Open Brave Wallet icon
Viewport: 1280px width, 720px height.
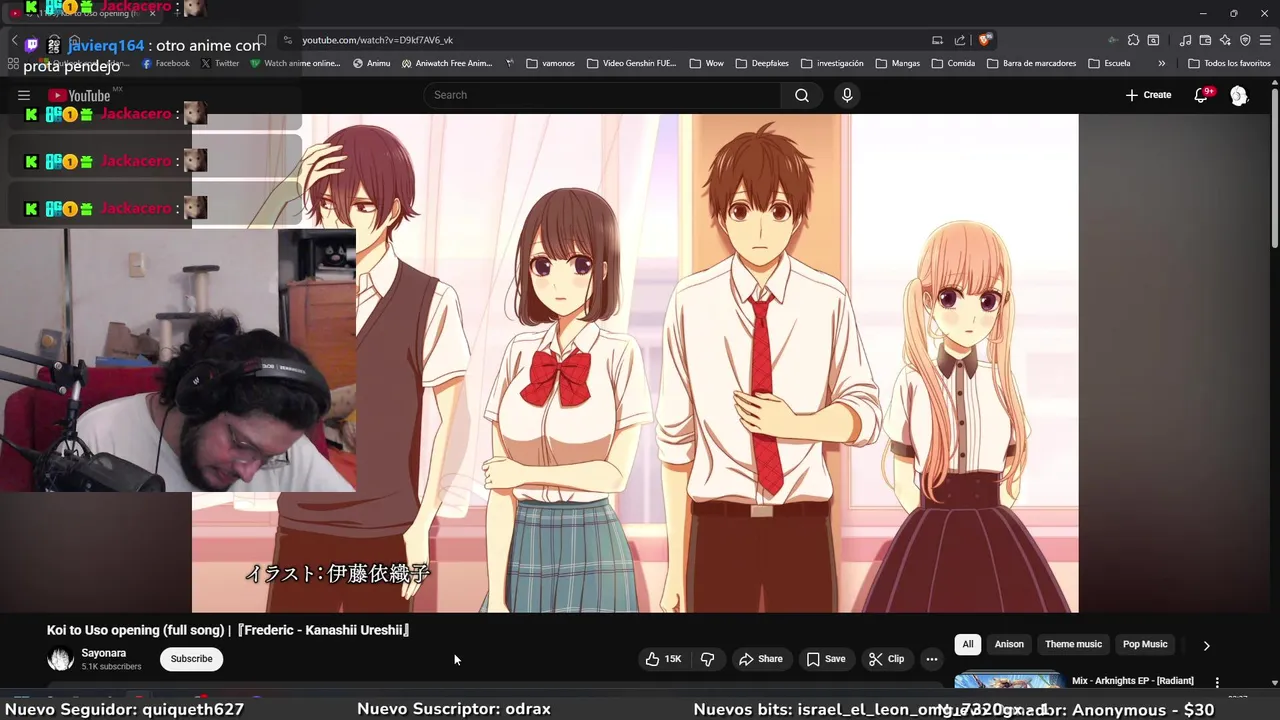(x=1205, y=40)
